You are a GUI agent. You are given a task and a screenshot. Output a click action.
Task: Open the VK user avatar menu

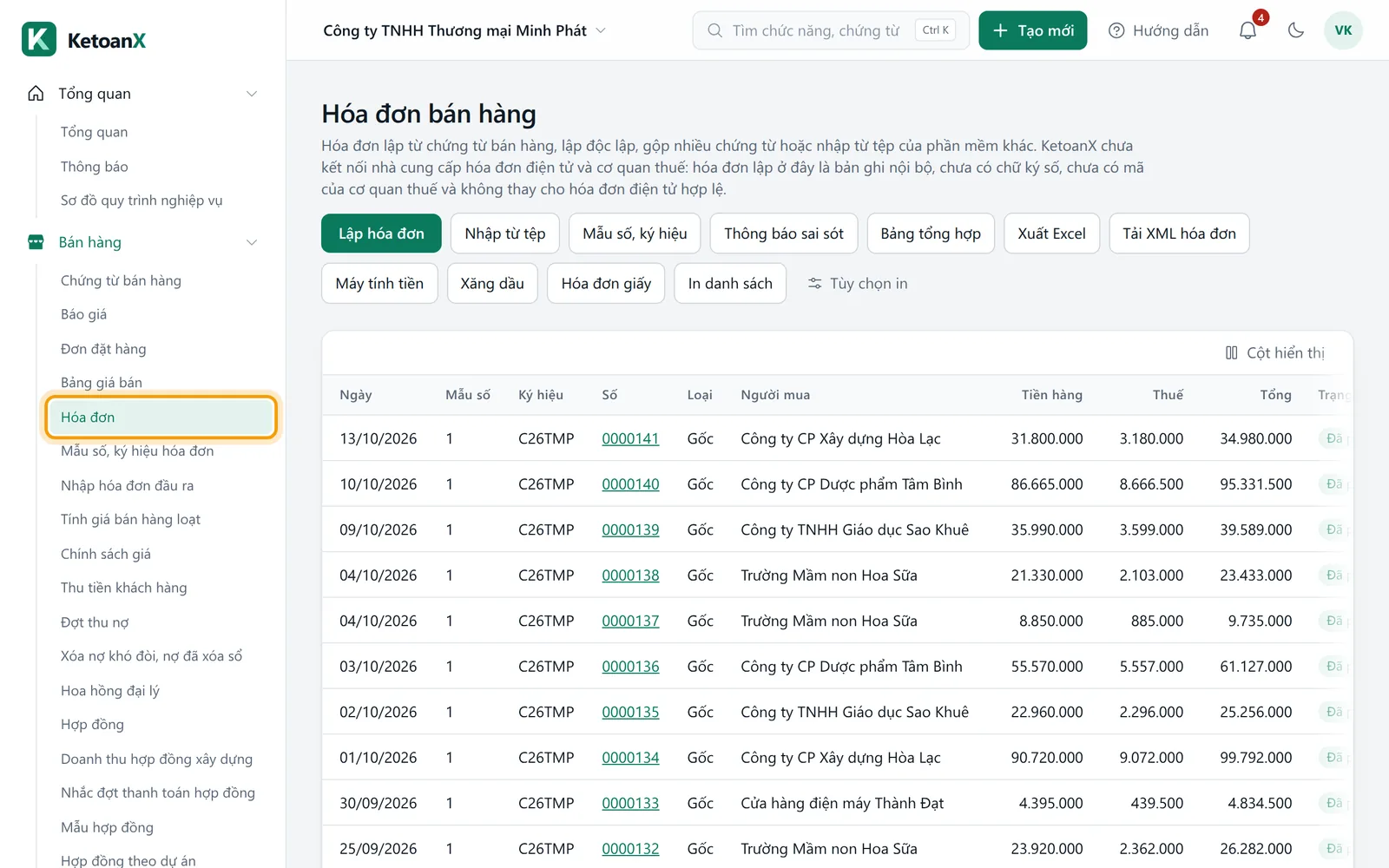coord(1343,30)
